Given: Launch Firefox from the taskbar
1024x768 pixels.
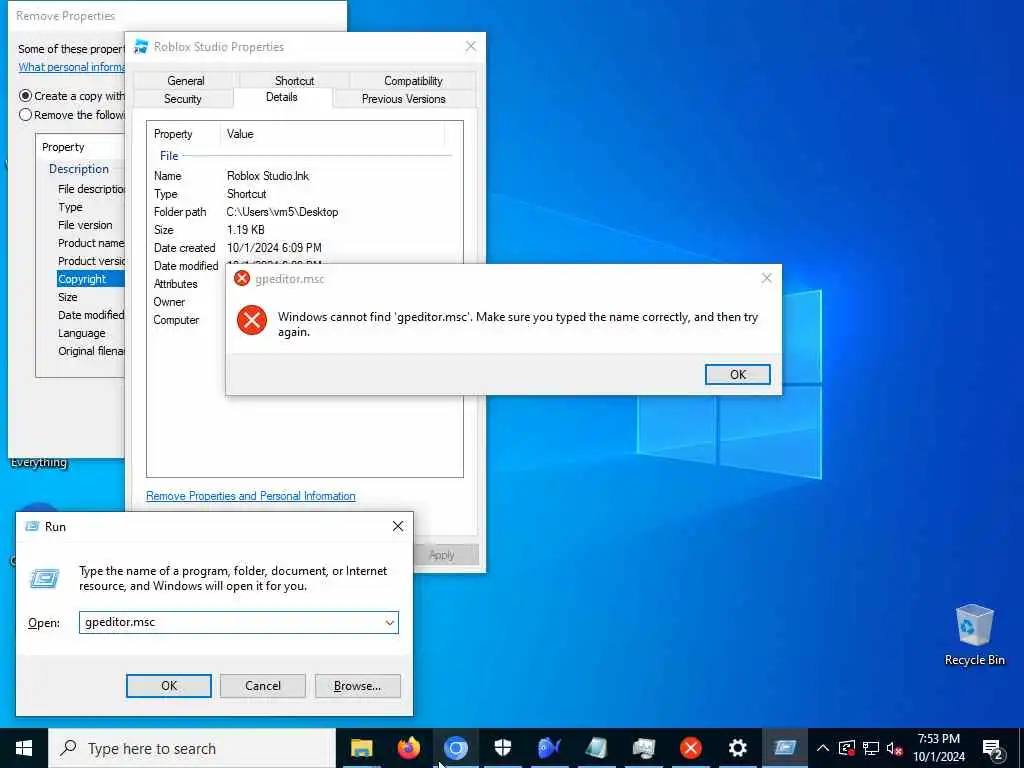Looking at the screenshot, I should [409, 748].
